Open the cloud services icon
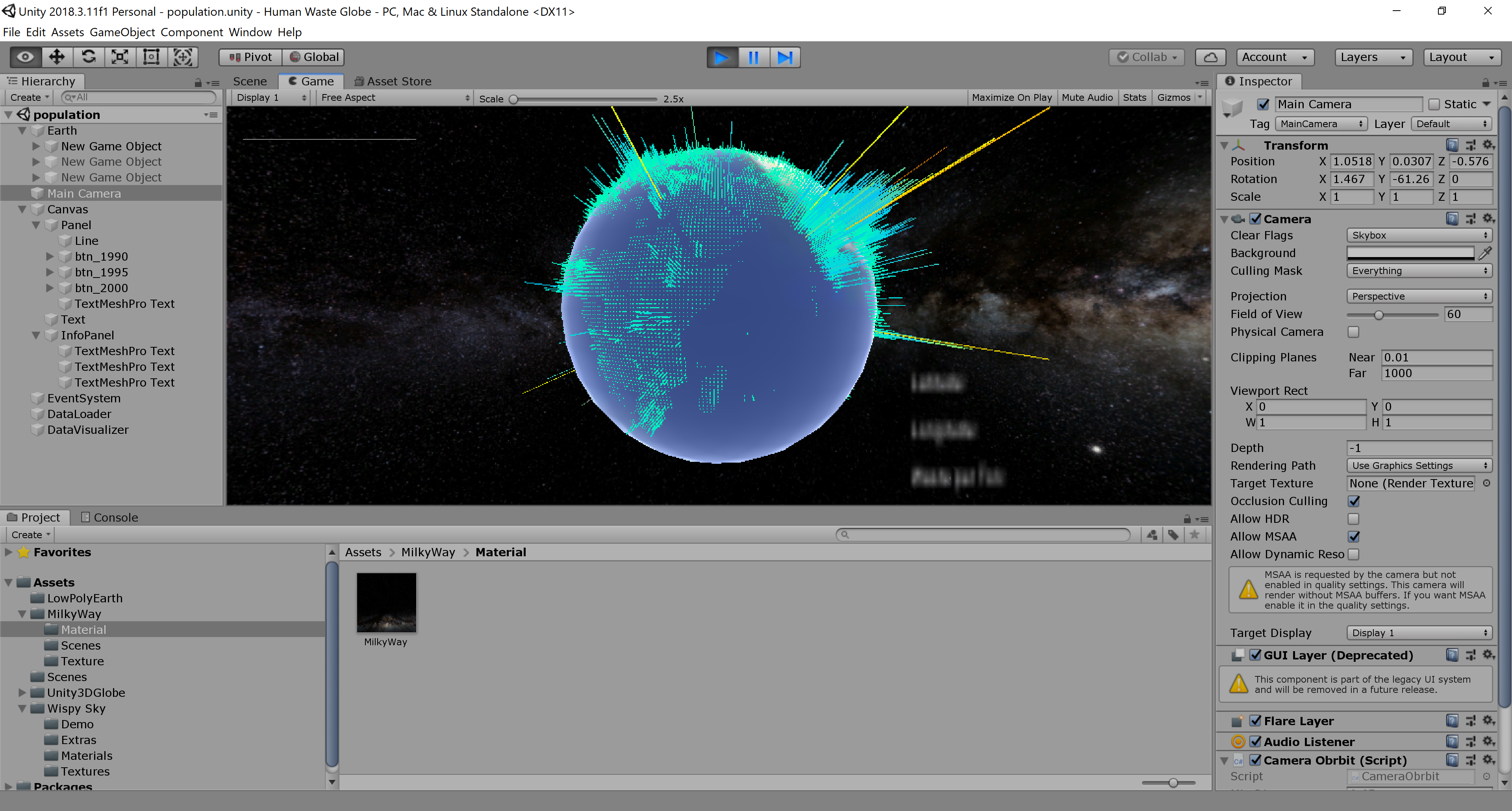The height and width of the screenshot is (811, 1512). (1210, 57)
